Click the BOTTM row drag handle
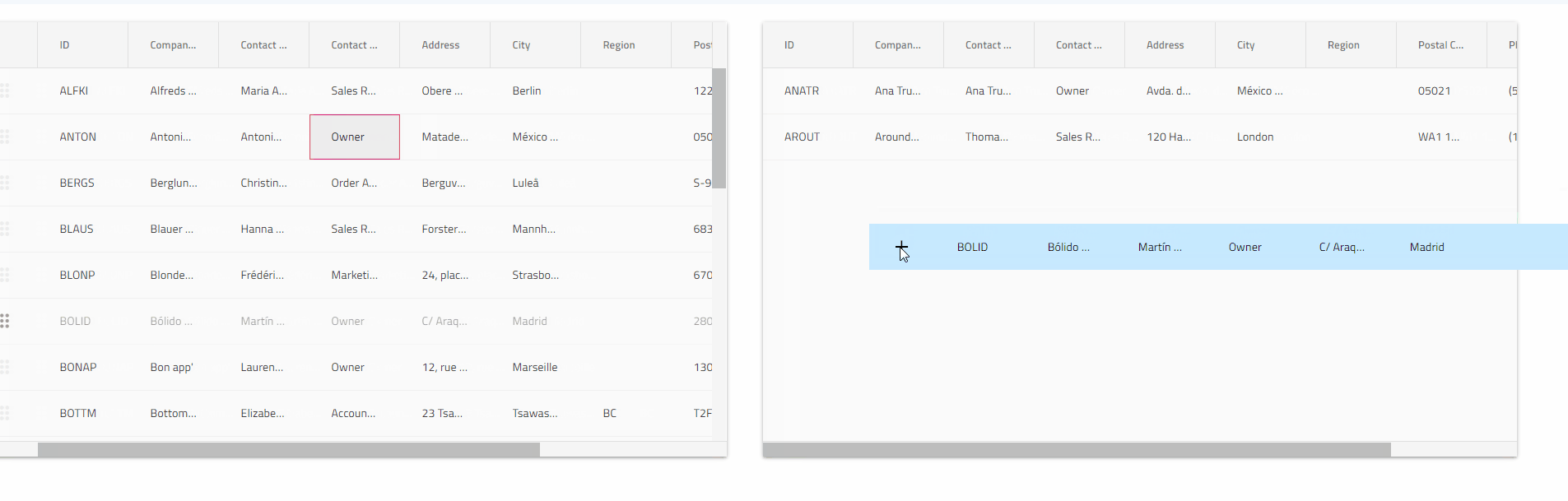 tap(5, 413)
